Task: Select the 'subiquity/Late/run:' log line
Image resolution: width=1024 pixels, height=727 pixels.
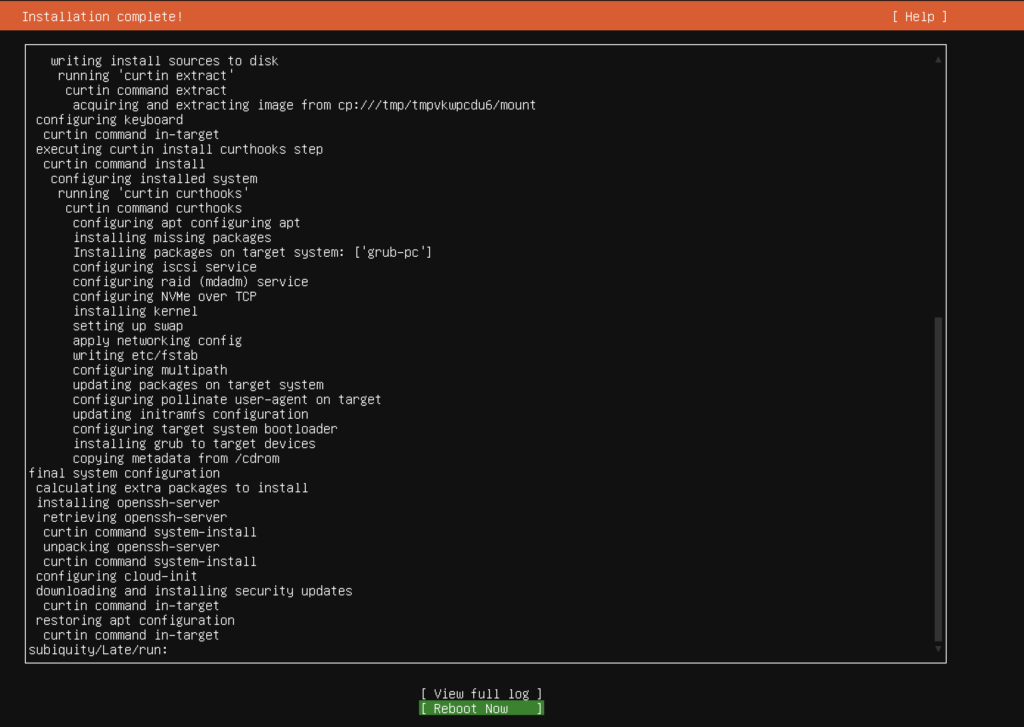Action: click(x=98, y=650)
